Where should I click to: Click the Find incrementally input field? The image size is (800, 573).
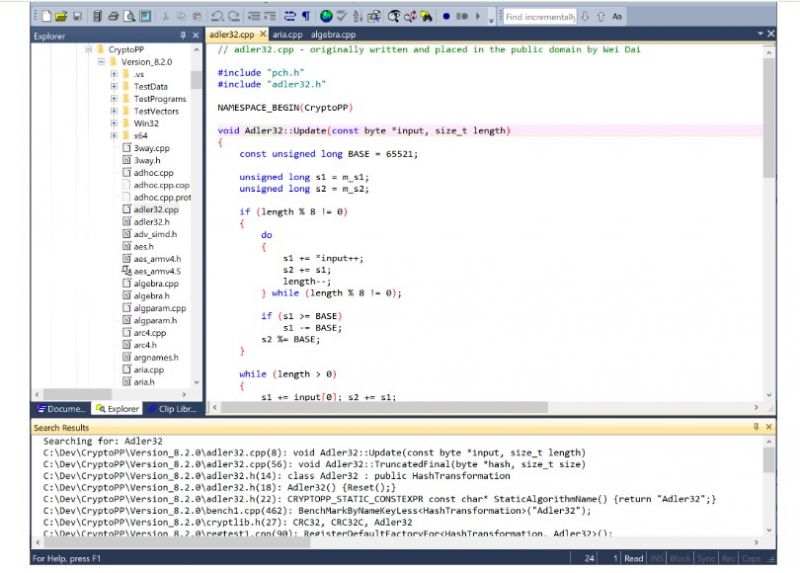(x=540, y=17)
